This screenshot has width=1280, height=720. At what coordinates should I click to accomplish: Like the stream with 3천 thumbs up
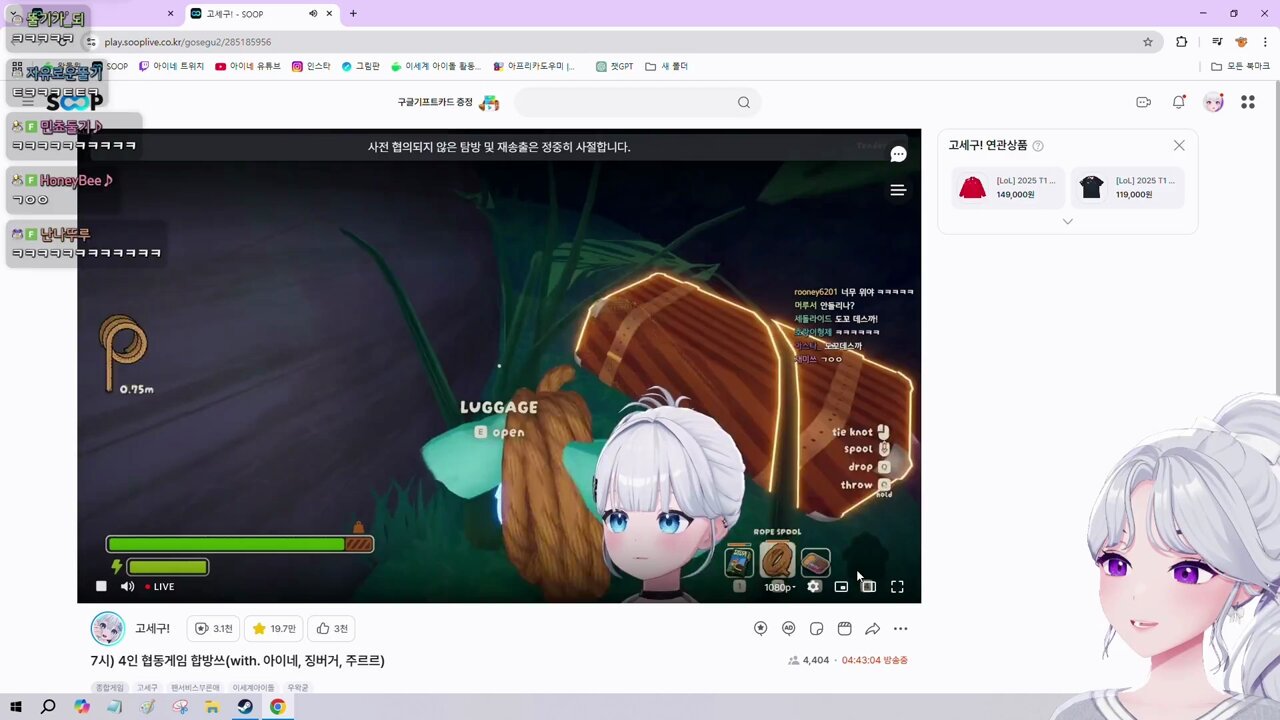point(332,628)
